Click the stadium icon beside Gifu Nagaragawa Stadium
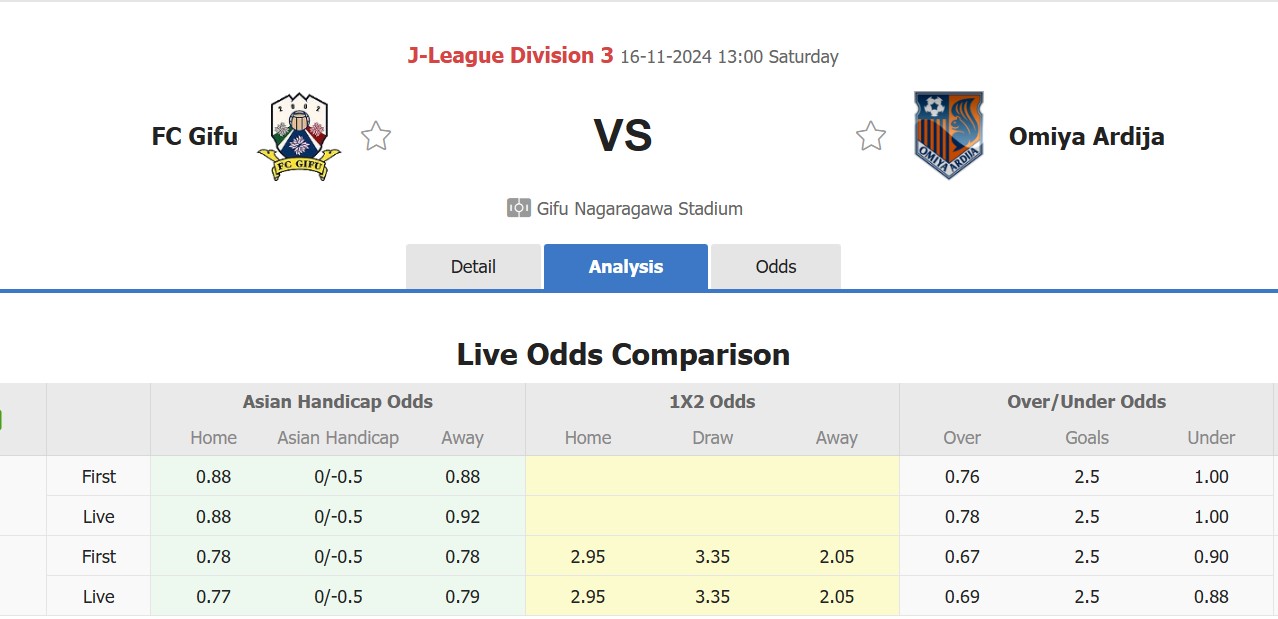1278x619 pixels. coord(519,208)
